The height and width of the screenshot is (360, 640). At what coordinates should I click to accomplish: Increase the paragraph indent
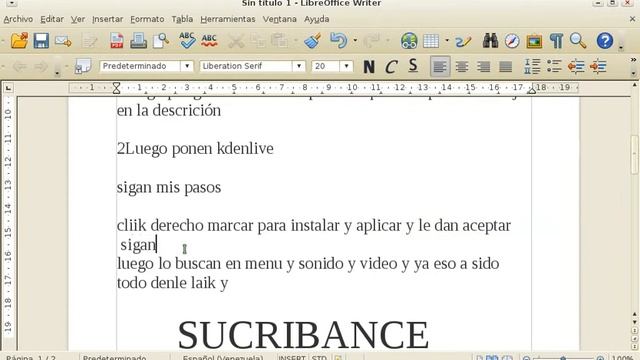[x=598, y=66]
